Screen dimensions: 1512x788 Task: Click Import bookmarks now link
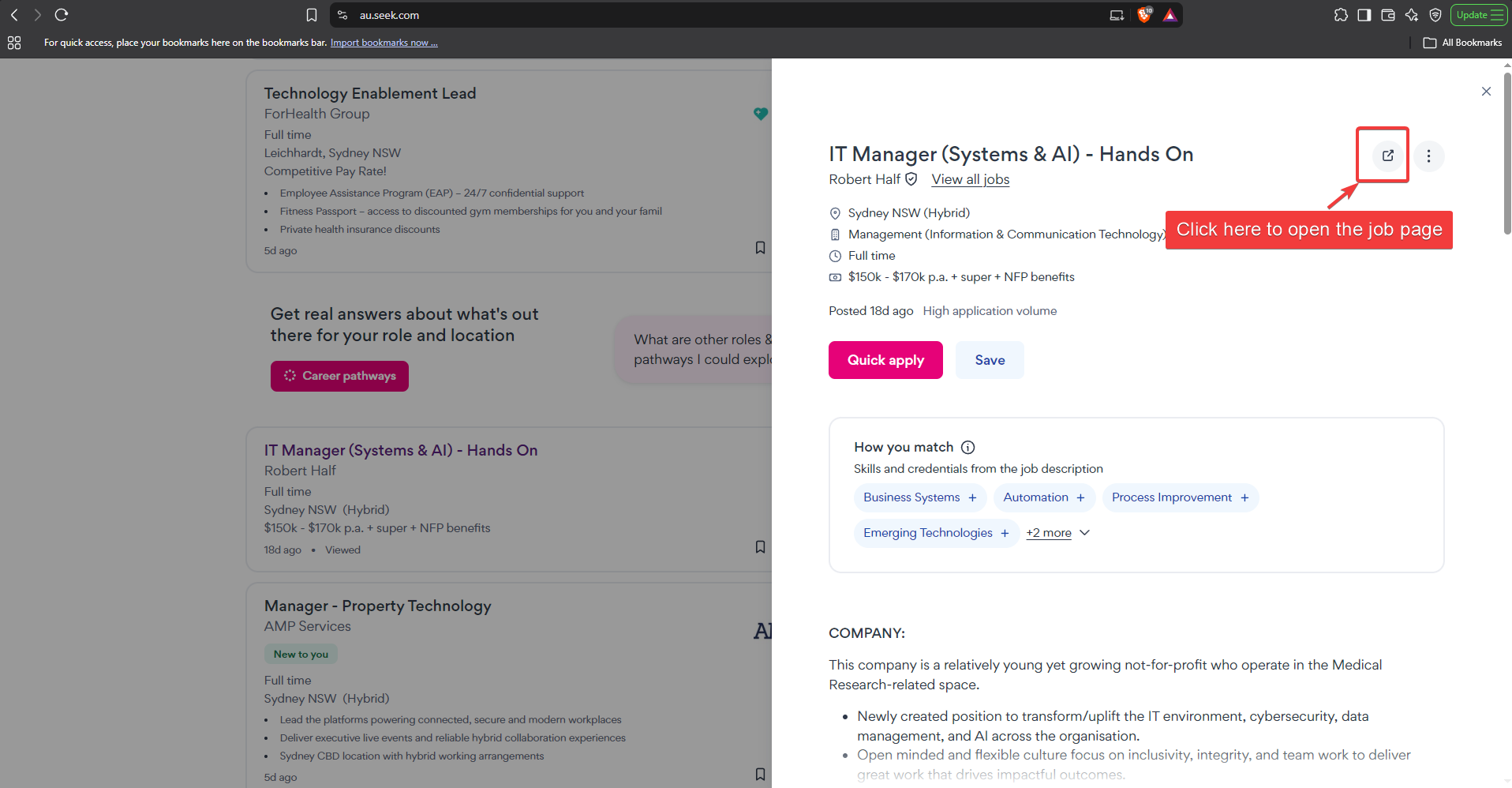point(384,43)
